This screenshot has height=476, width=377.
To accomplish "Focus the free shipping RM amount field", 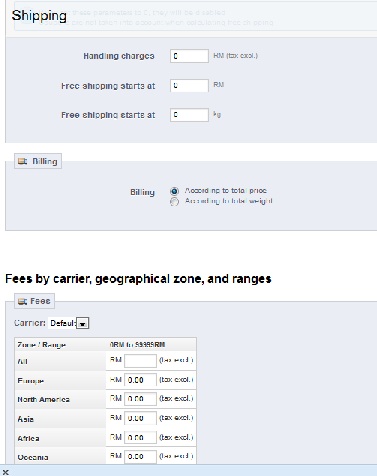I will 189,86.
